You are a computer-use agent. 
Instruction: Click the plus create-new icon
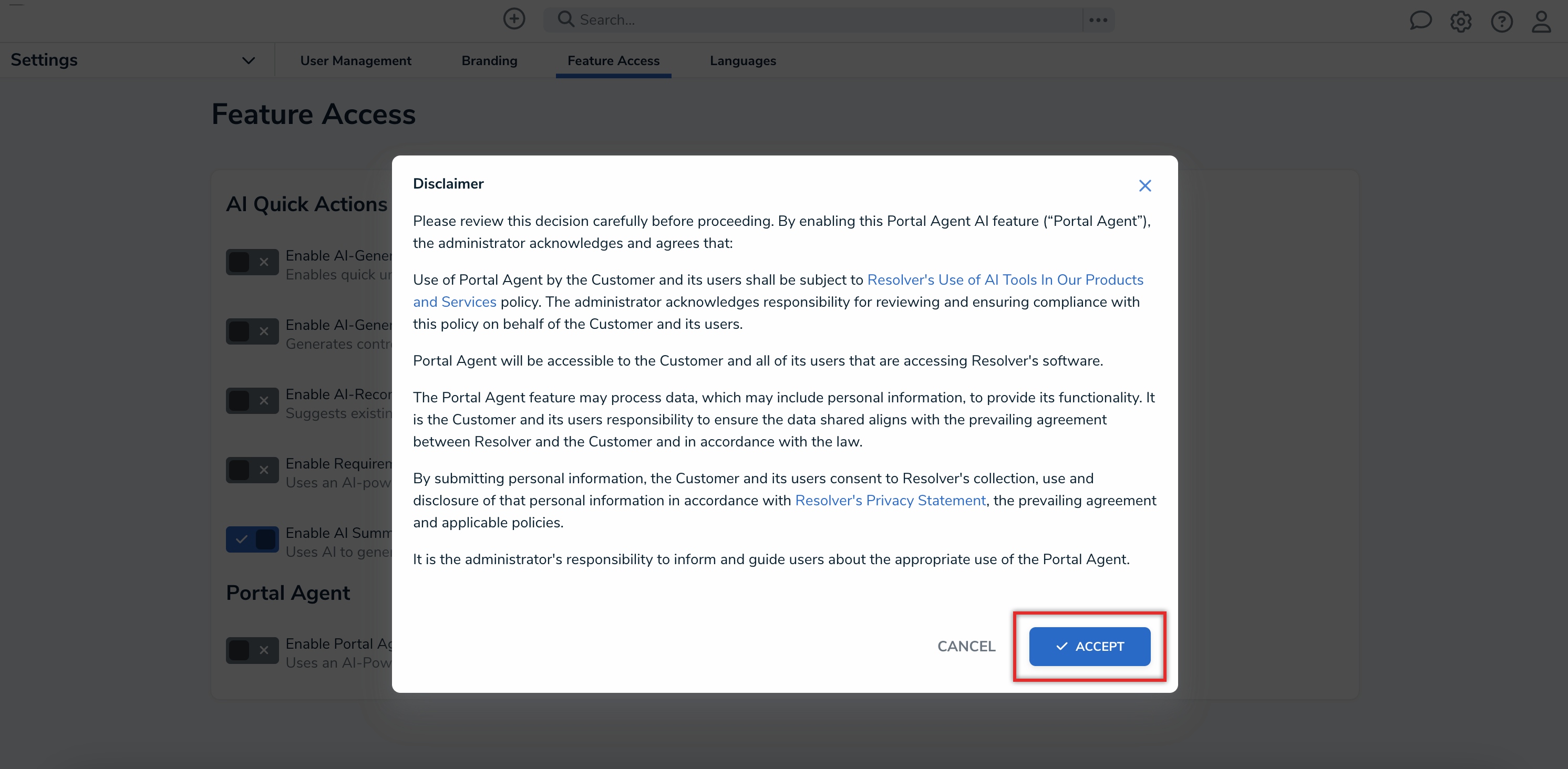514,19
